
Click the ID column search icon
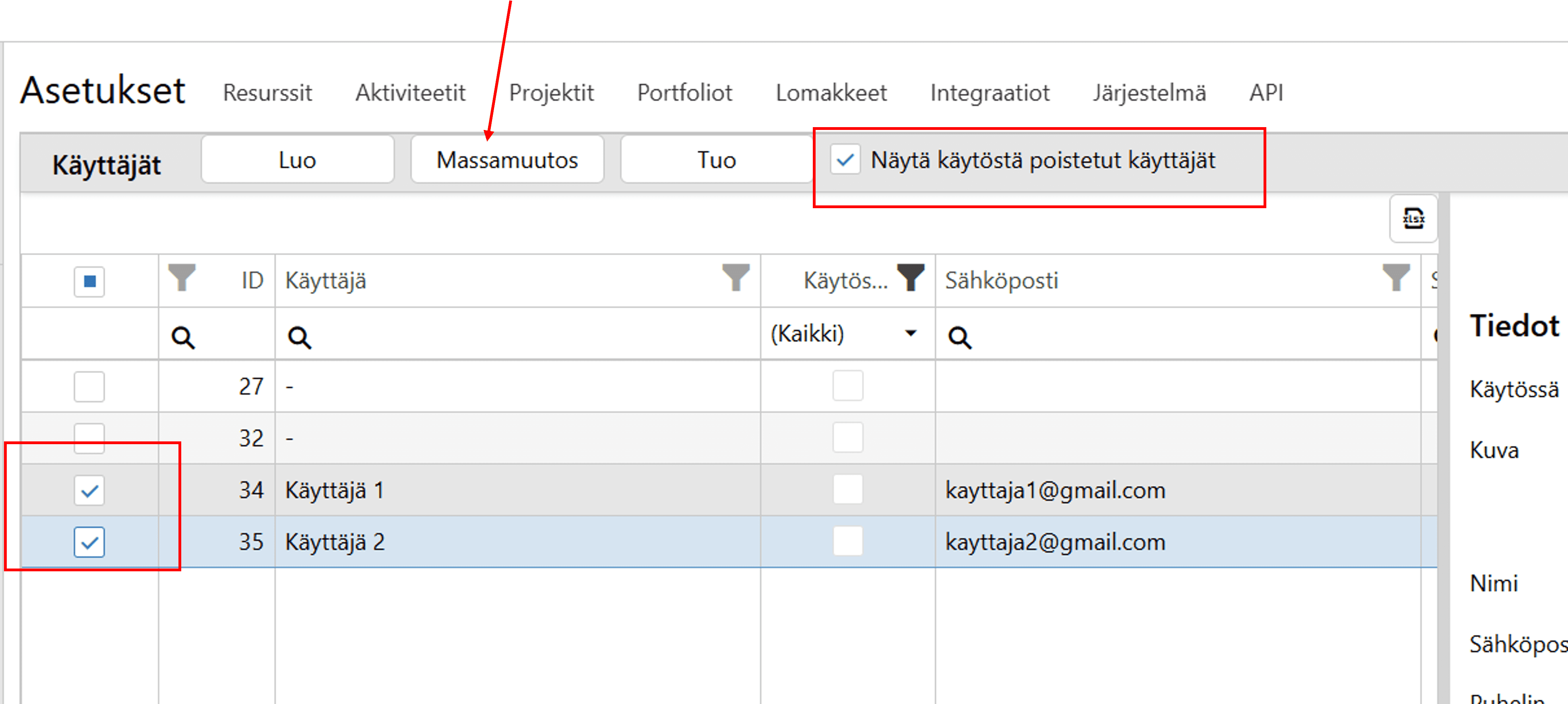[x=183, y=337]
